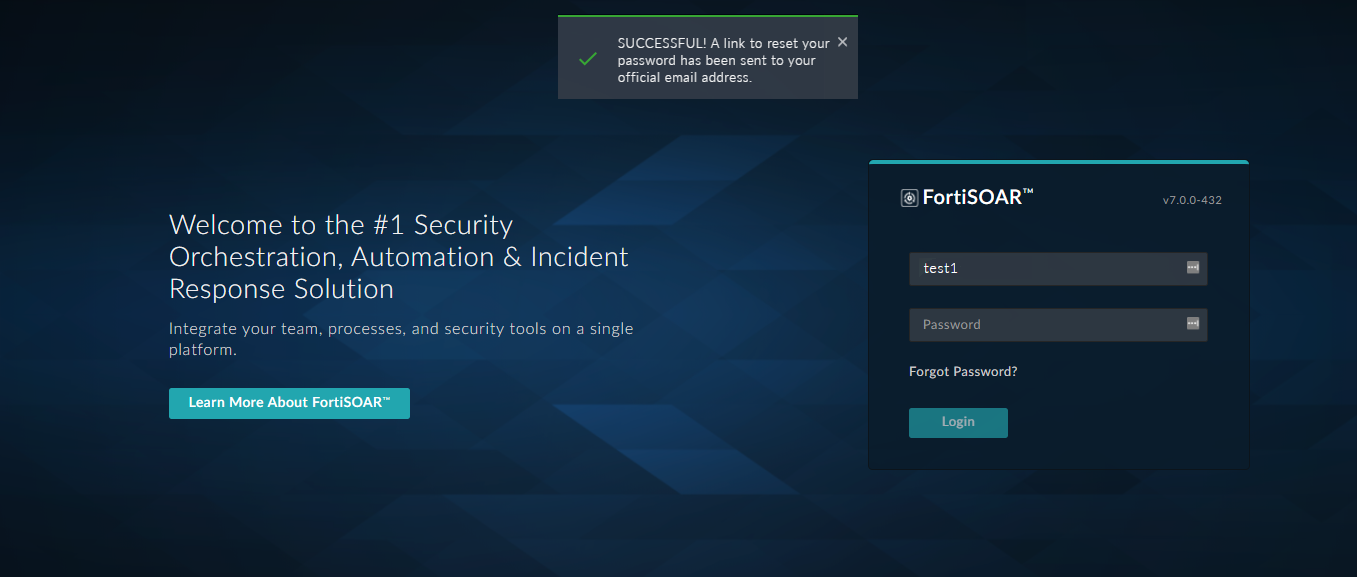Click the Integrate your team subtitle
The height and width of the screenshot is (577, 1357).
pos(400,338)
